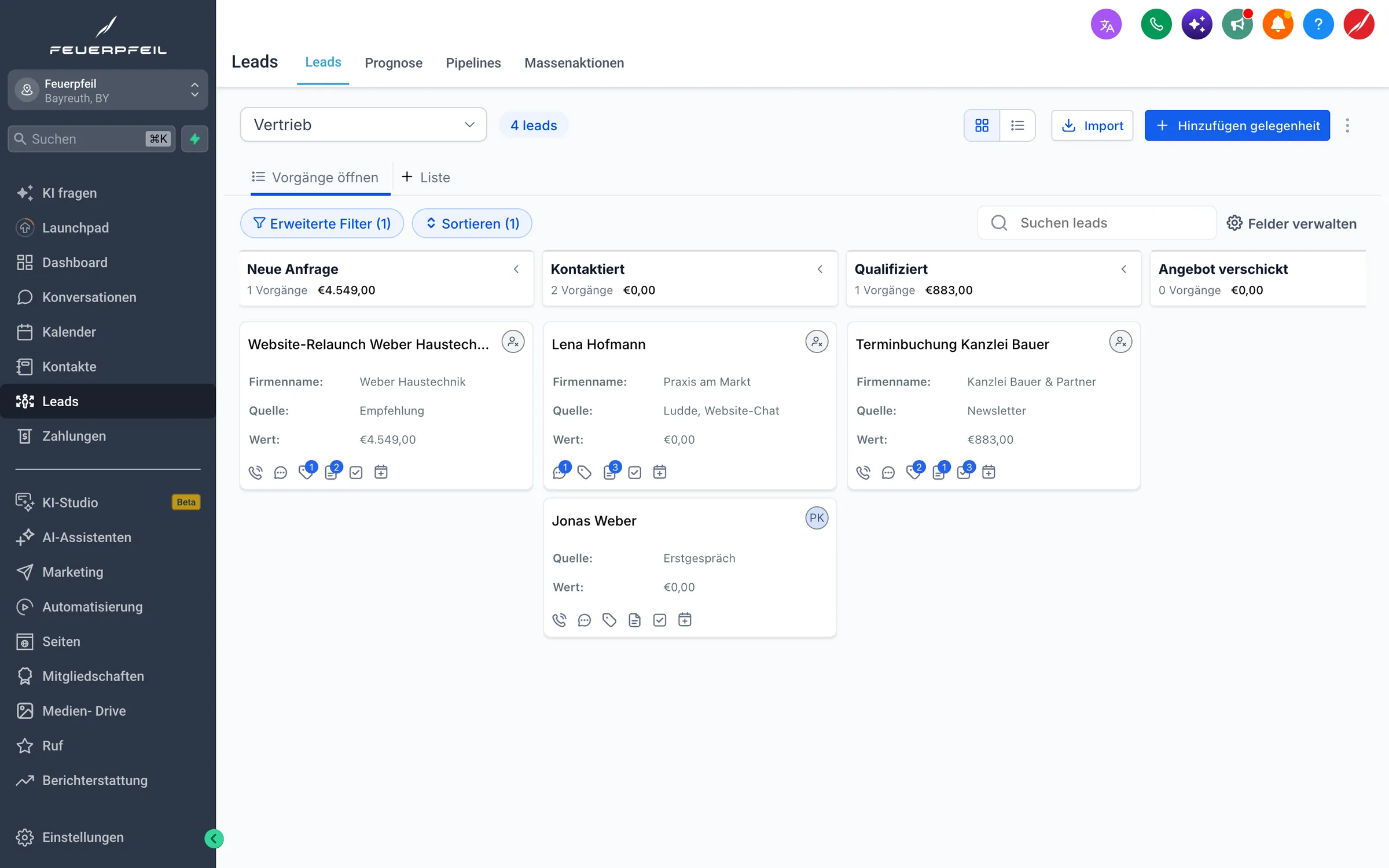This screenshot has height=868, width=1389.
Task: Open the red Feuerpfeil profile avatar
Action: click(1358, 25)
